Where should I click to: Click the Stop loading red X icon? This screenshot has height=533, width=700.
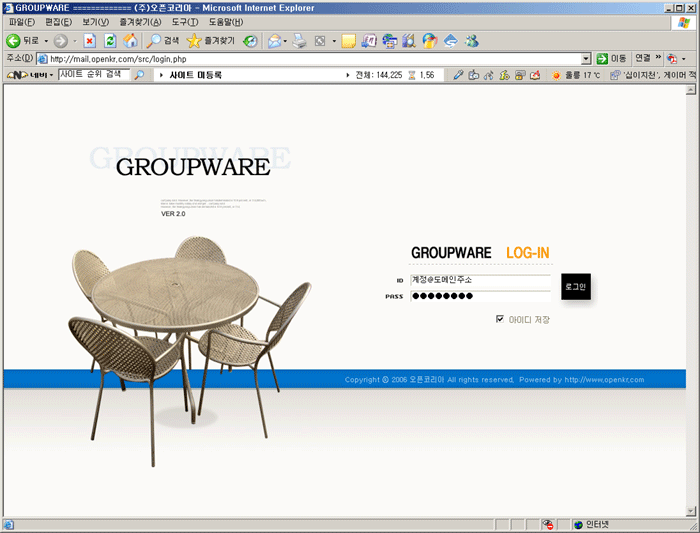coord(89,41)
